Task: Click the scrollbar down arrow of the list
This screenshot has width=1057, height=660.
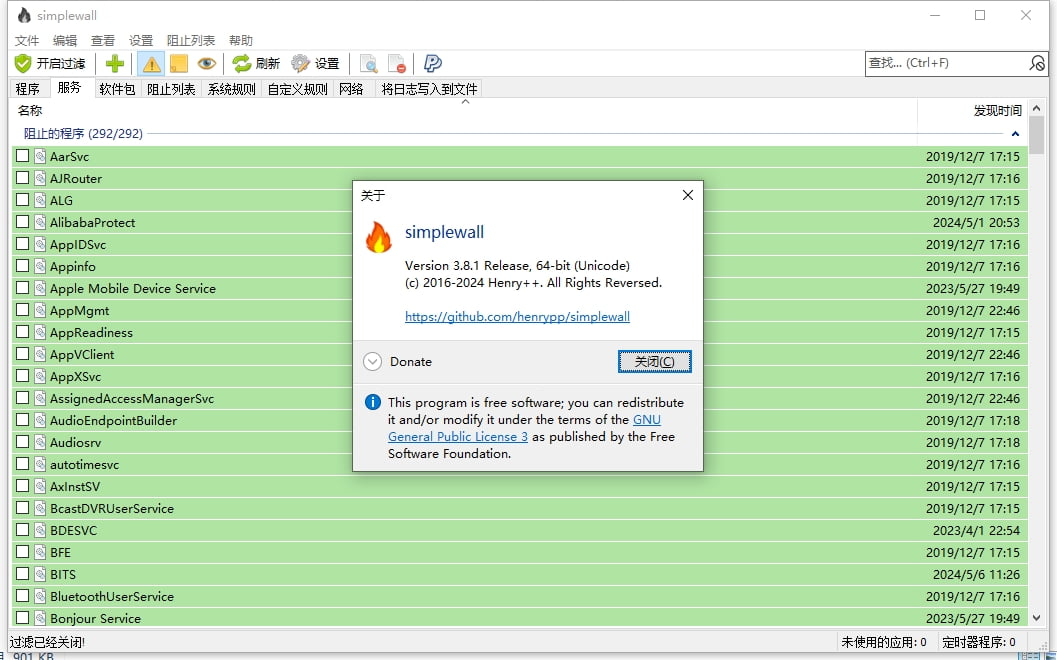Action: click(1037, 618)
